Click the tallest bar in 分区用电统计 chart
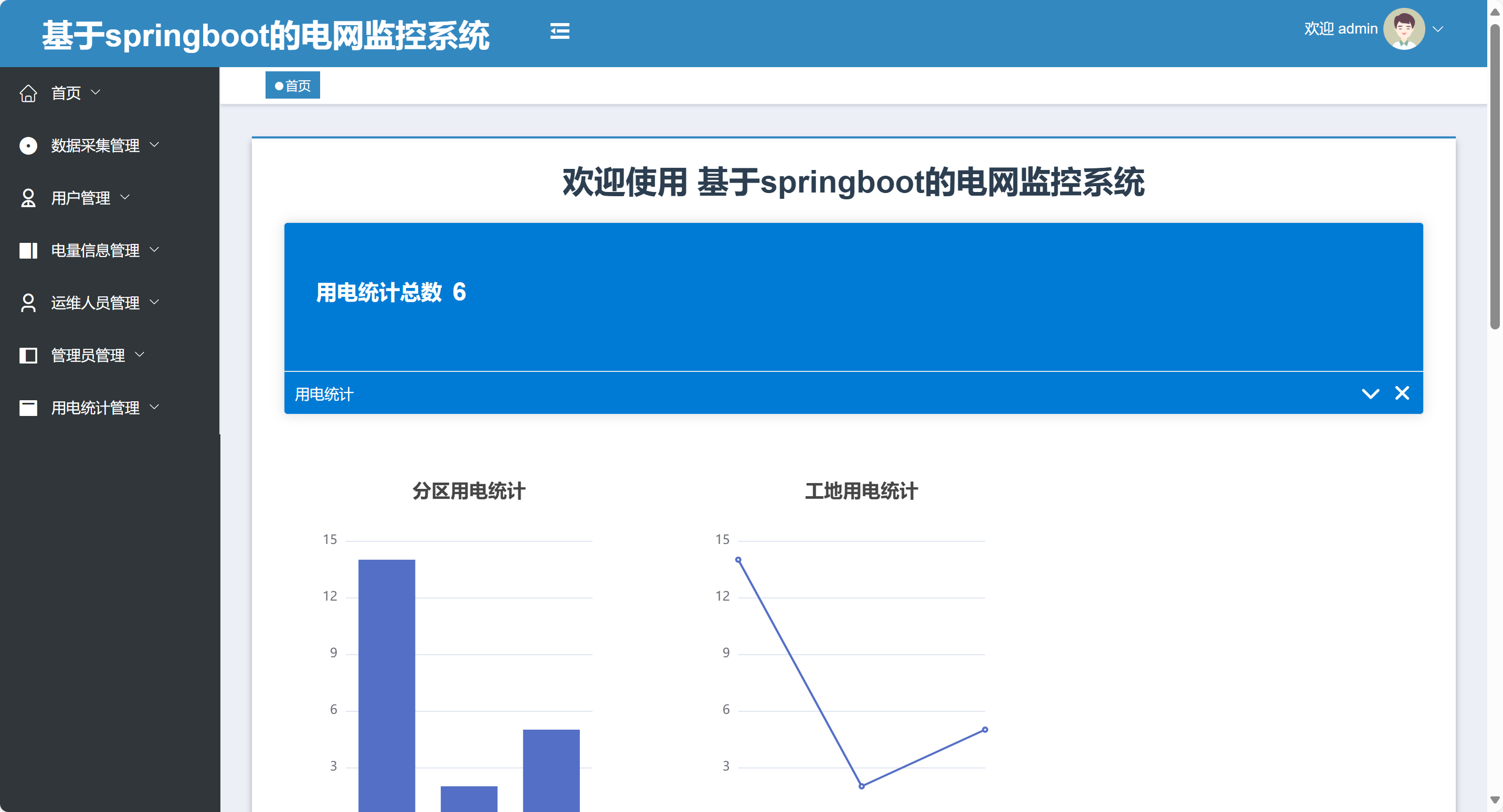The width and height of the screenshot is (1503, 812). pyautogui.click(x=386, y=682)
